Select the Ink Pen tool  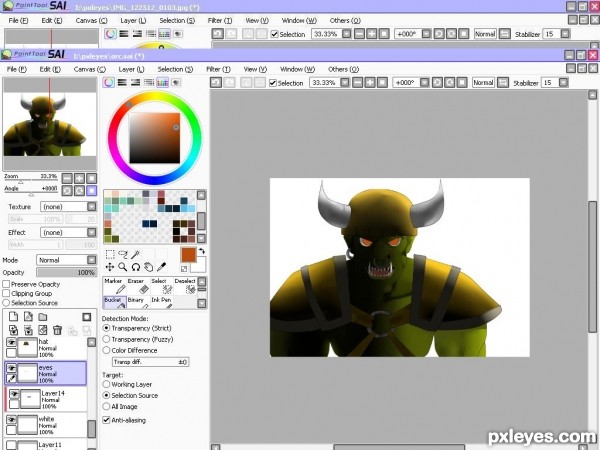(161, 302)
